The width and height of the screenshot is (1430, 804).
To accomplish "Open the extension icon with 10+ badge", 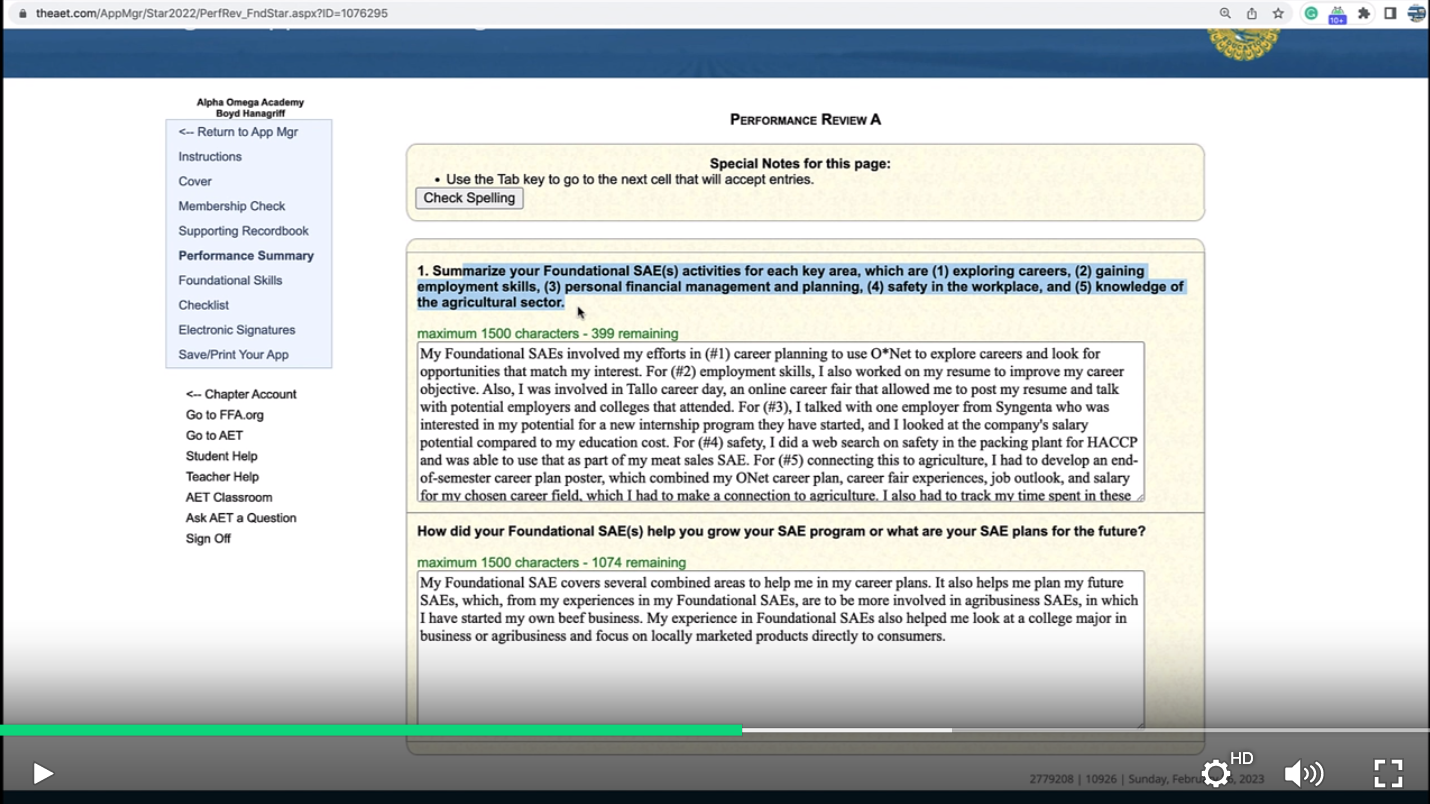I will 1337,14.
